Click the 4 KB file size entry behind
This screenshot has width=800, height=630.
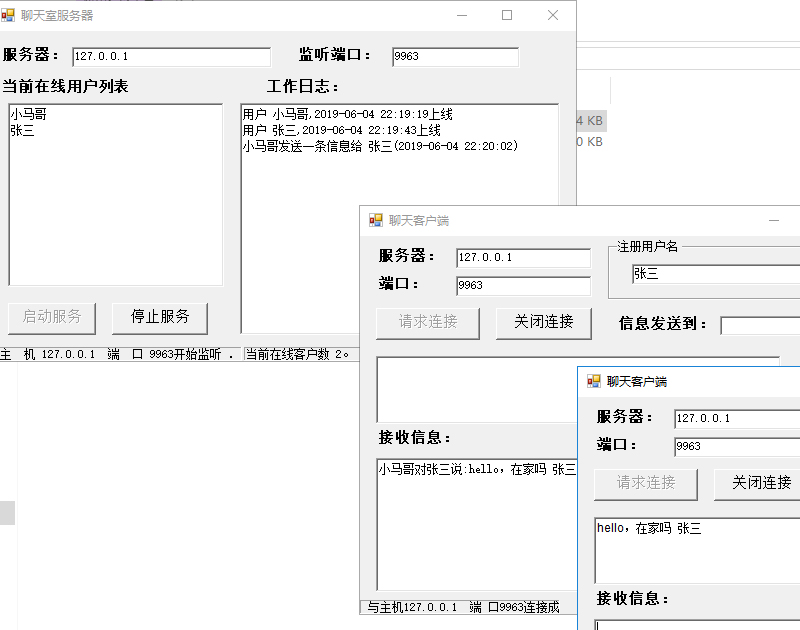(x=590, y=121)
